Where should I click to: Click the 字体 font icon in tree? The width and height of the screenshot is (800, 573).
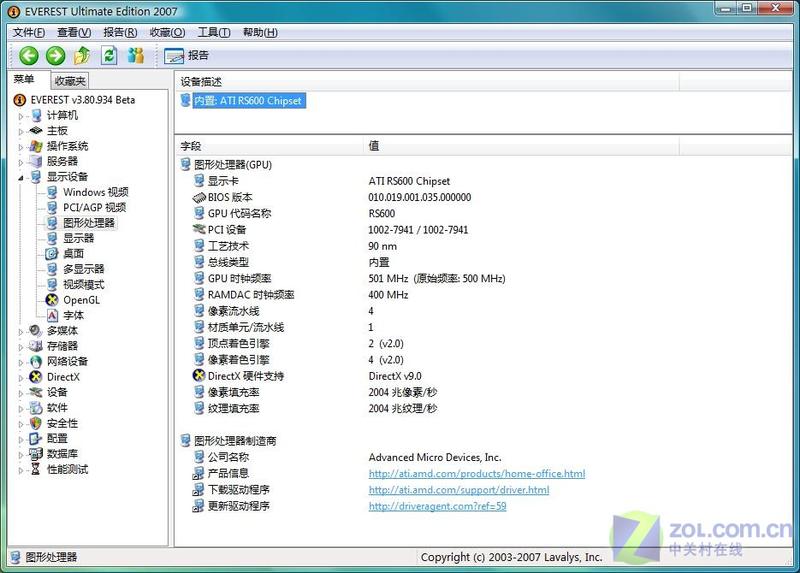(x=52, y=315)
